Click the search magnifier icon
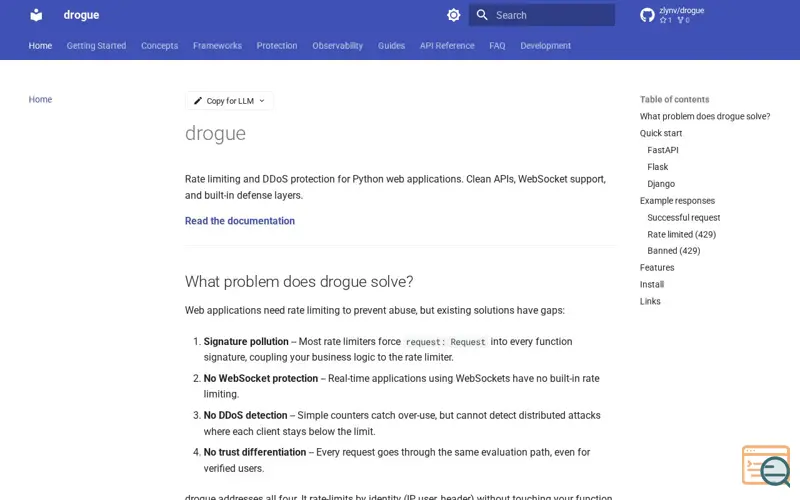 pos(482,15)
